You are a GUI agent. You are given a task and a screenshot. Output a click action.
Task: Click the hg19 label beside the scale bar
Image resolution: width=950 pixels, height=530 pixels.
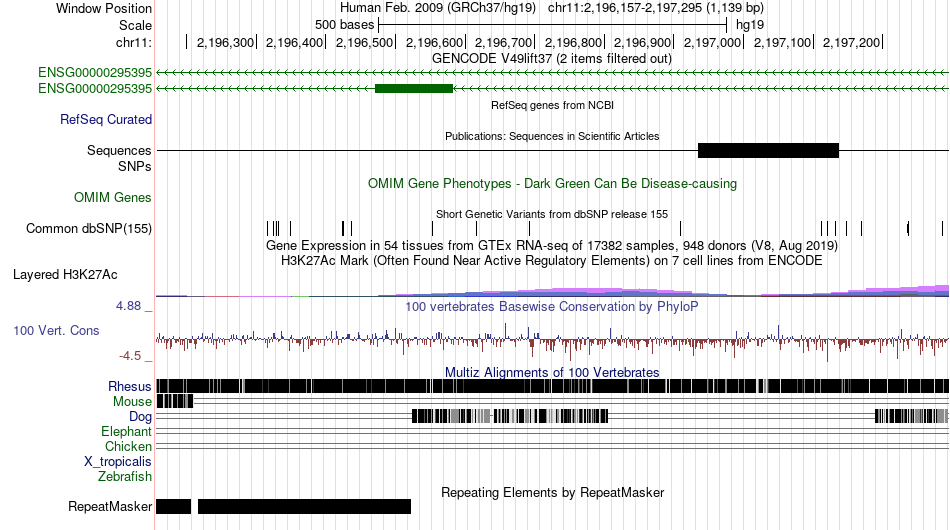[x=749, y=25]
